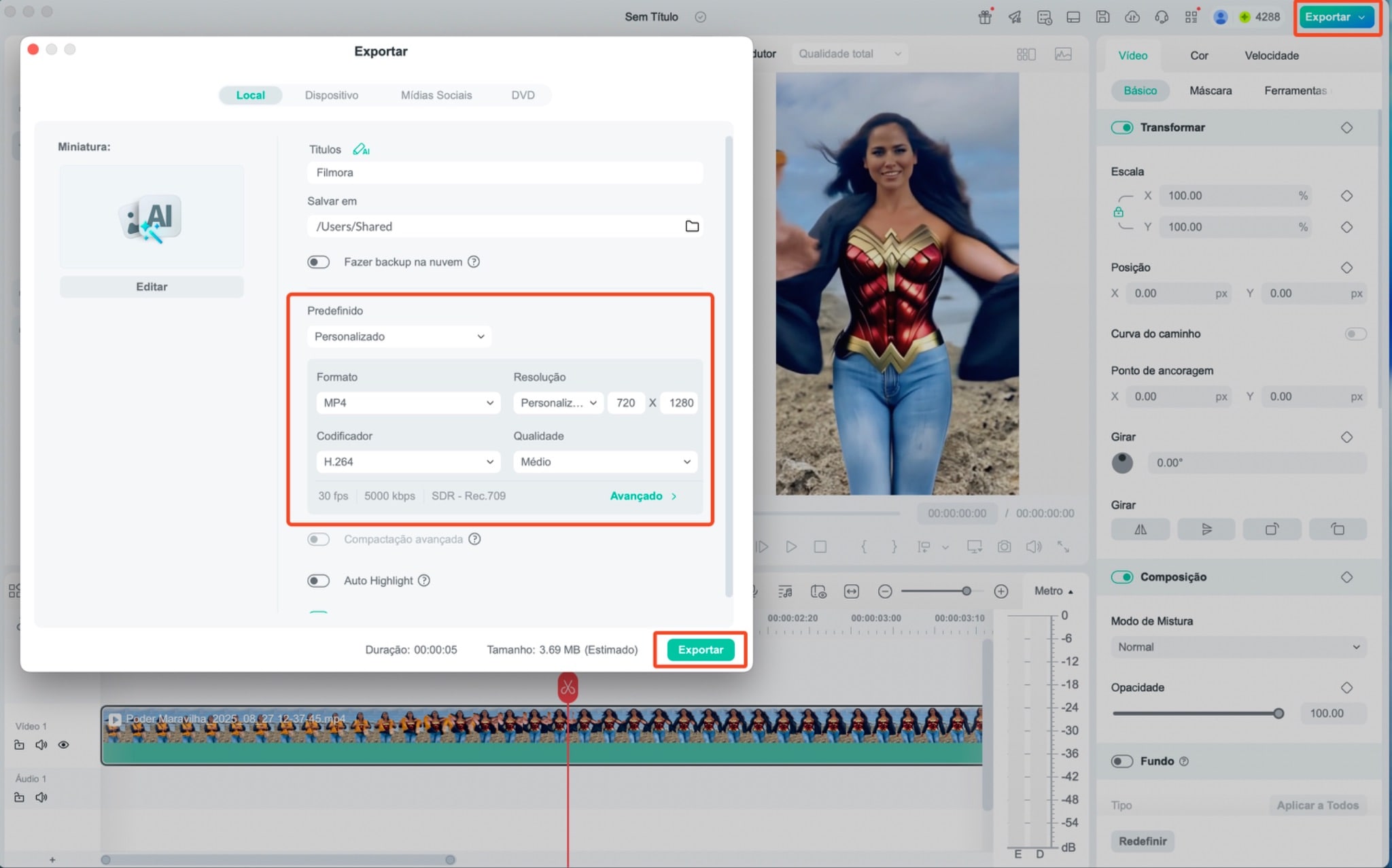The height and width of the screenshot is (868, 1392).
Task: Open the Formato MP4 dropdown
Action: pyautogui.click(x=408, y=402)
